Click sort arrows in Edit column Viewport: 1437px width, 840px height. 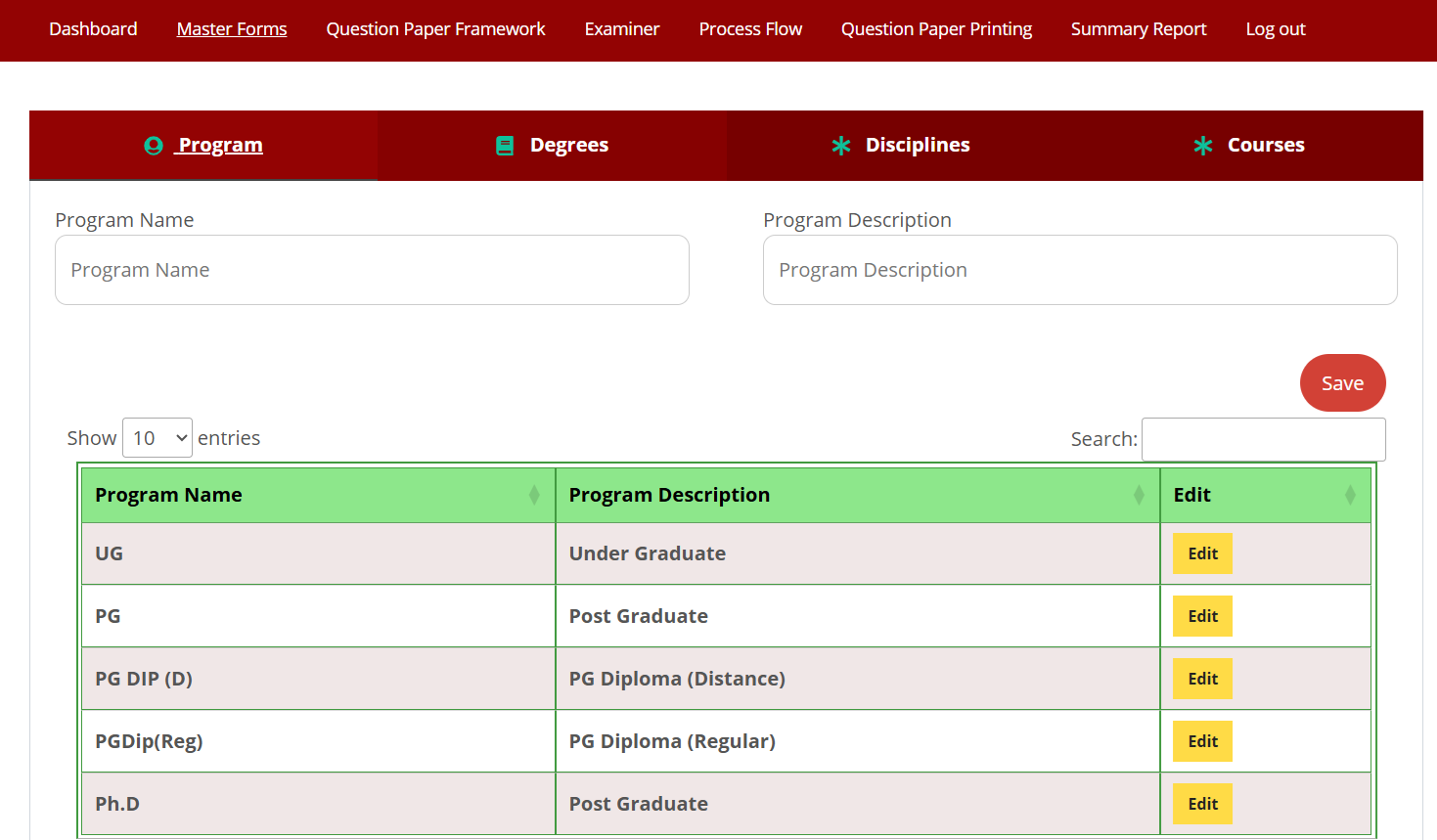pyautogui.click(x=1350, y=495)
